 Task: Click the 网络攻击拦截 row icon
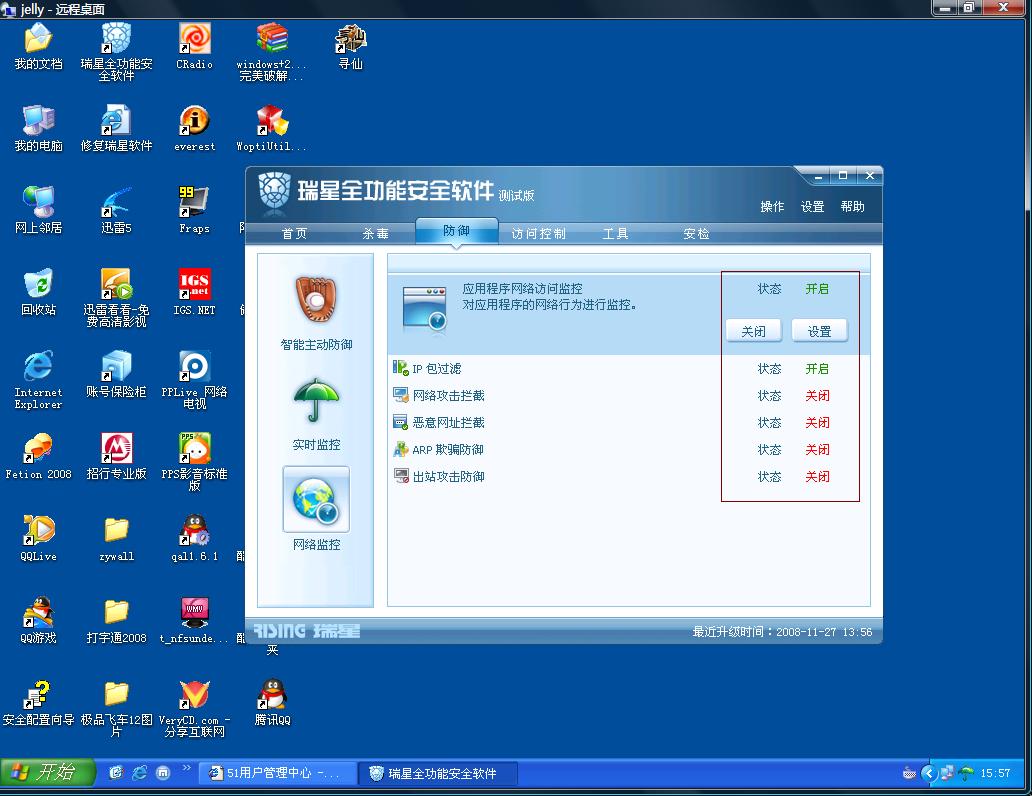[x=400, y=395]
